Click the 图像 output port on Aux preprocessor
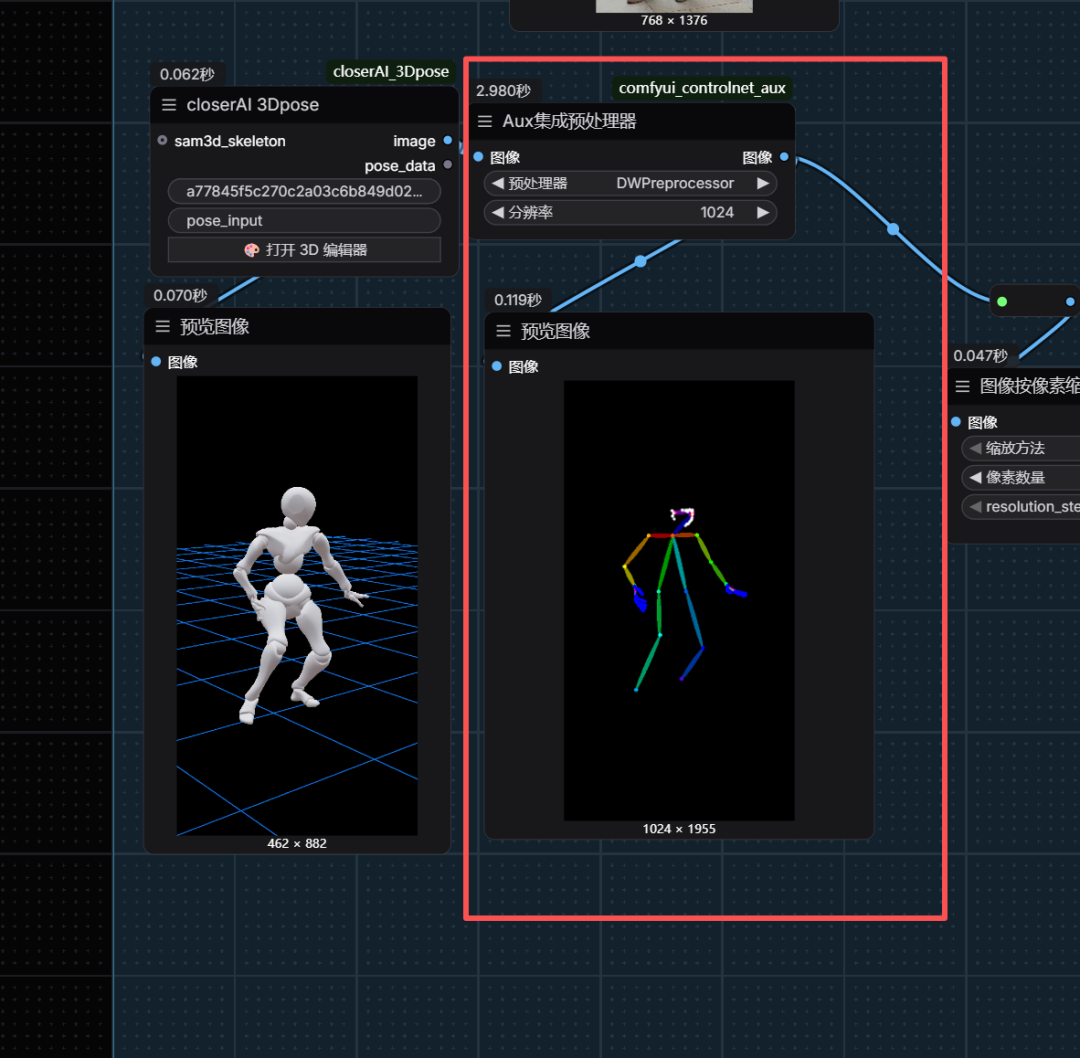Viewport: 1080px width, 1058px height. point(784,157)
